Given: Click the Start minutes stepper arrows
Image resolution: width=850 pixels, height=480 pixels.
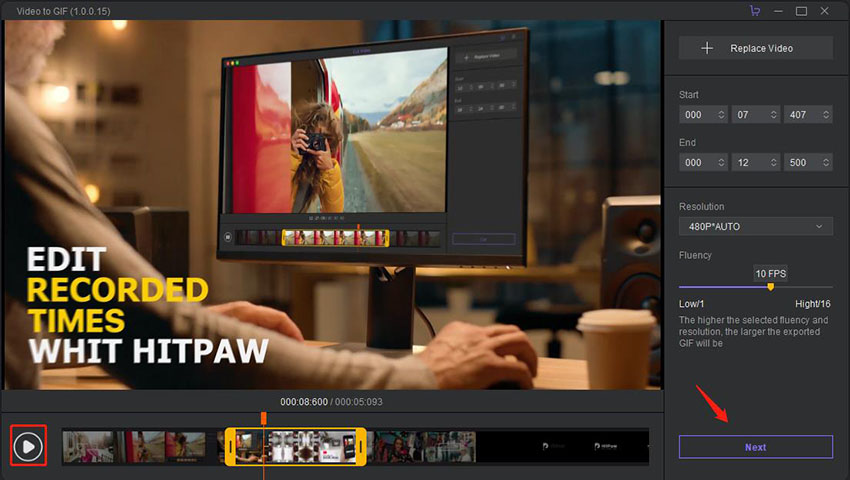Looking at the screenshot, I should (x=721, y=114).
